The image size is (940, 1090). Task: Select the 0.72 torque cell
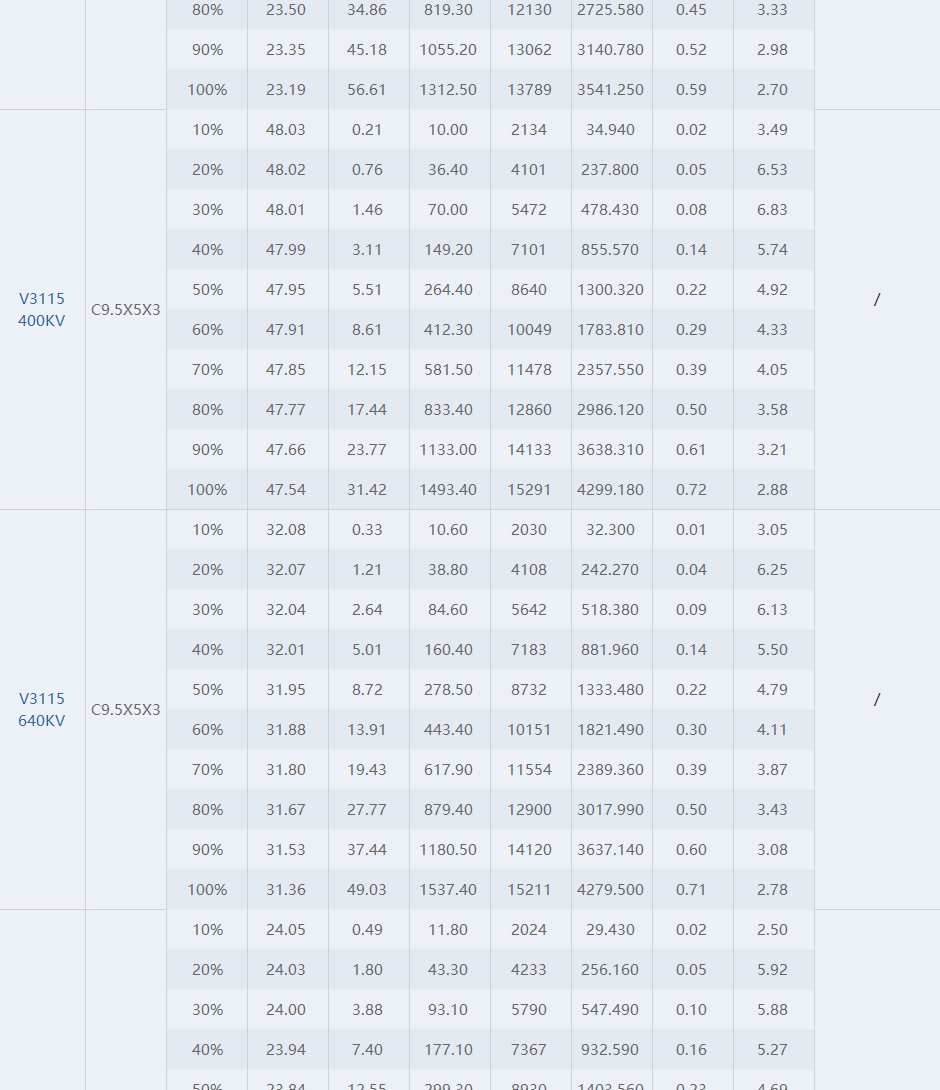pos(691,489)
